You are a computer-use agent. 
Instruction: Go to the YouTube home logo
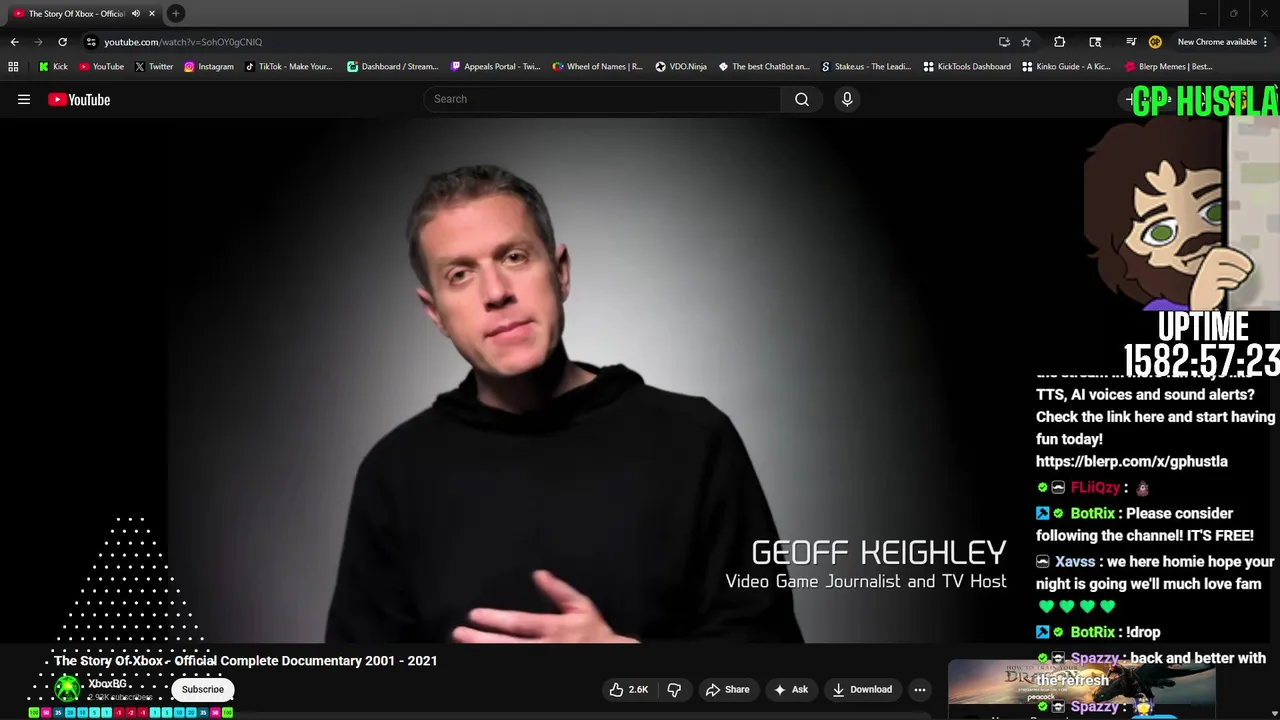[79, 99]
